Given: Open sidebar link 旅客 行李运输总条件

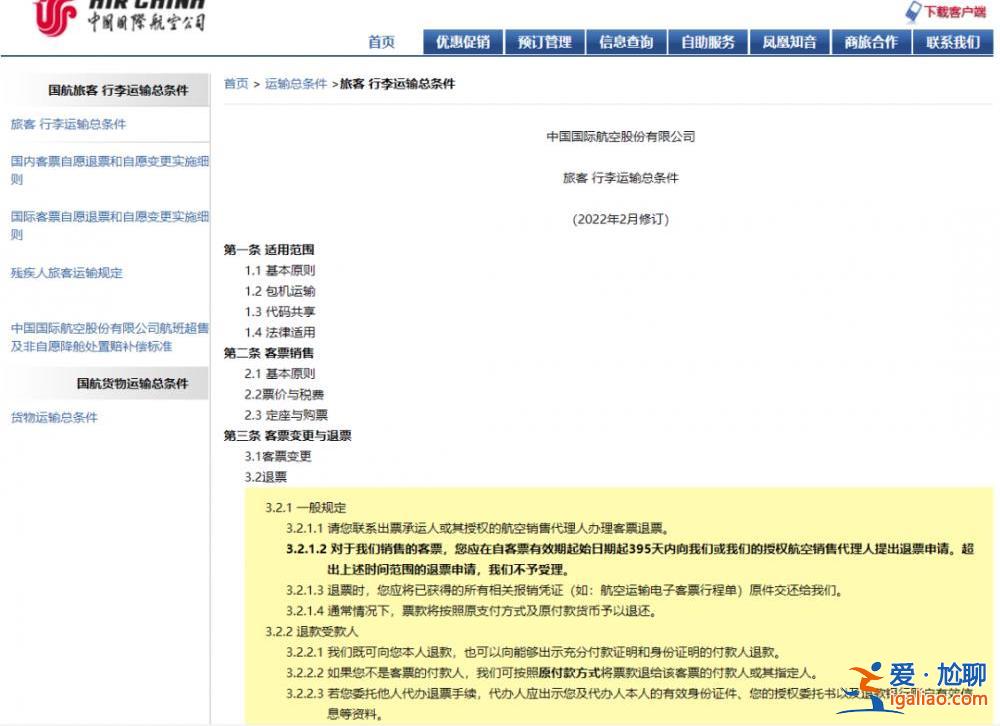Looking at the screenshot, I should click(x=68, y=124).
